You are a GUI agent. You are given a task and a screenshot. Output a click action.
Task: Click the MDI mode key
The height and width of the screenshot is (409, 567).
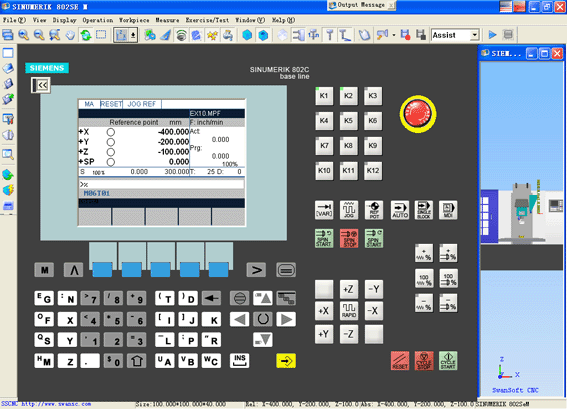[448, 210]
